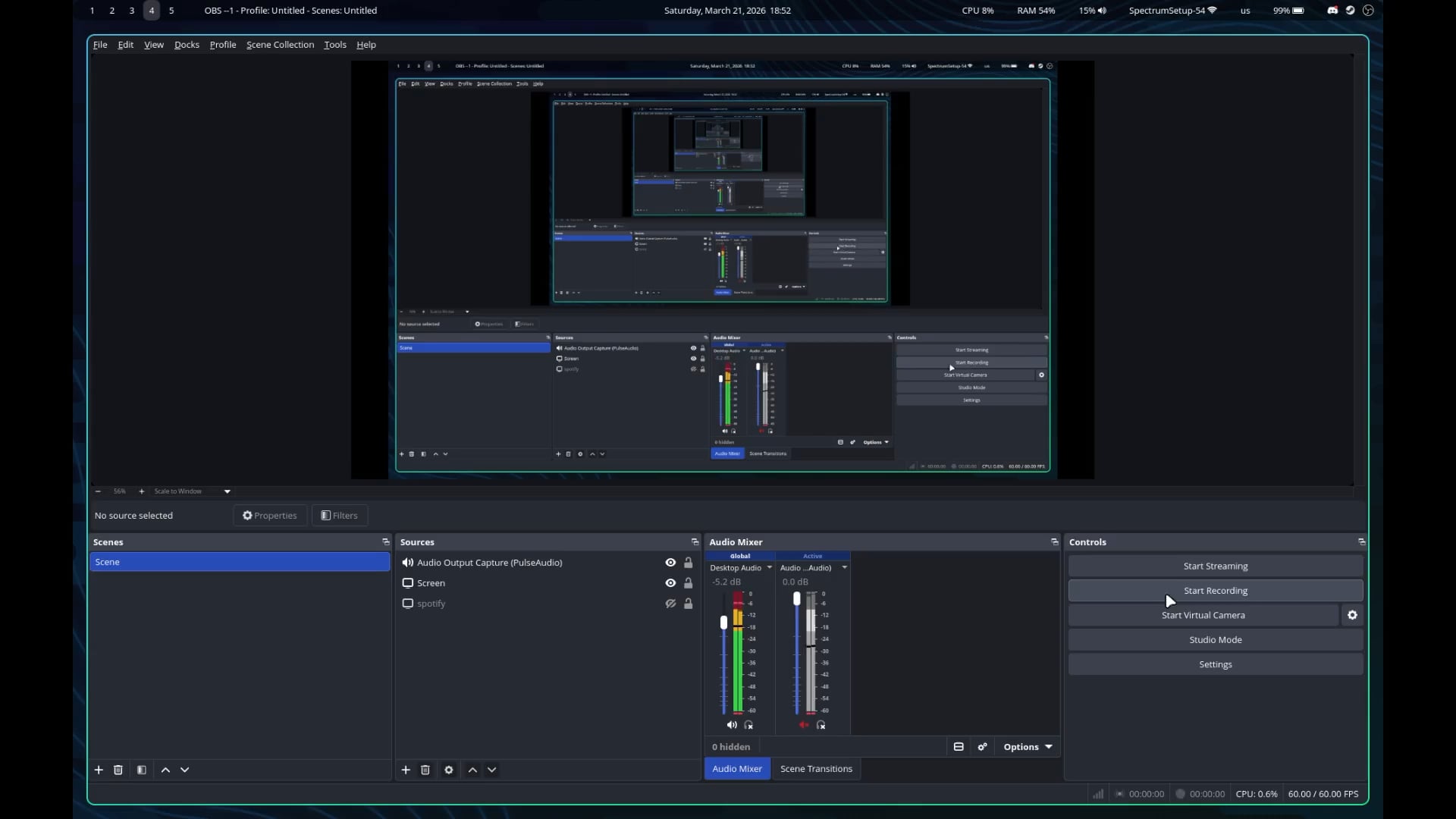Open virtual camera settings gear
This screenshot has height=819, width=1456.
pos(1352,615)
